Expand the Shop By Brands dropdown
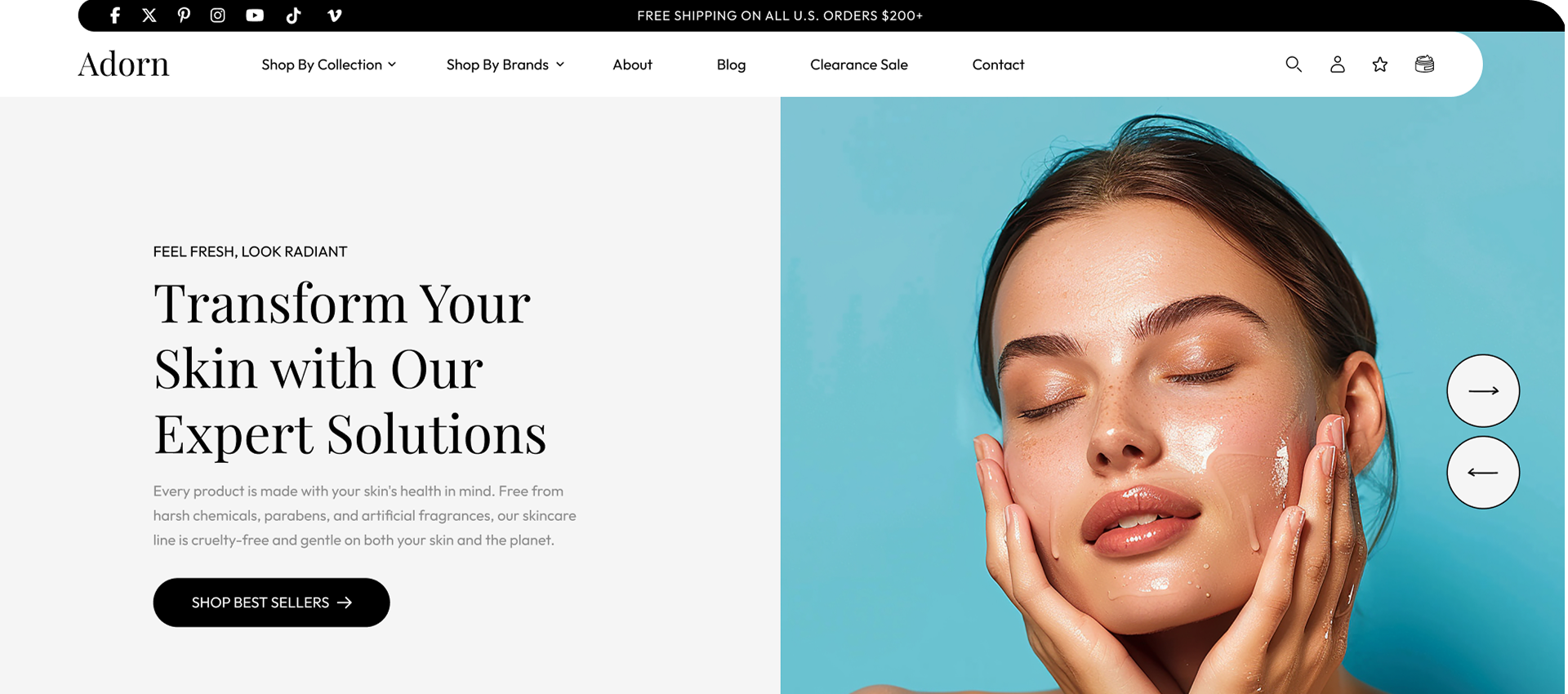This screenshot has height=694, width=1568. click(x=505, y=65)
